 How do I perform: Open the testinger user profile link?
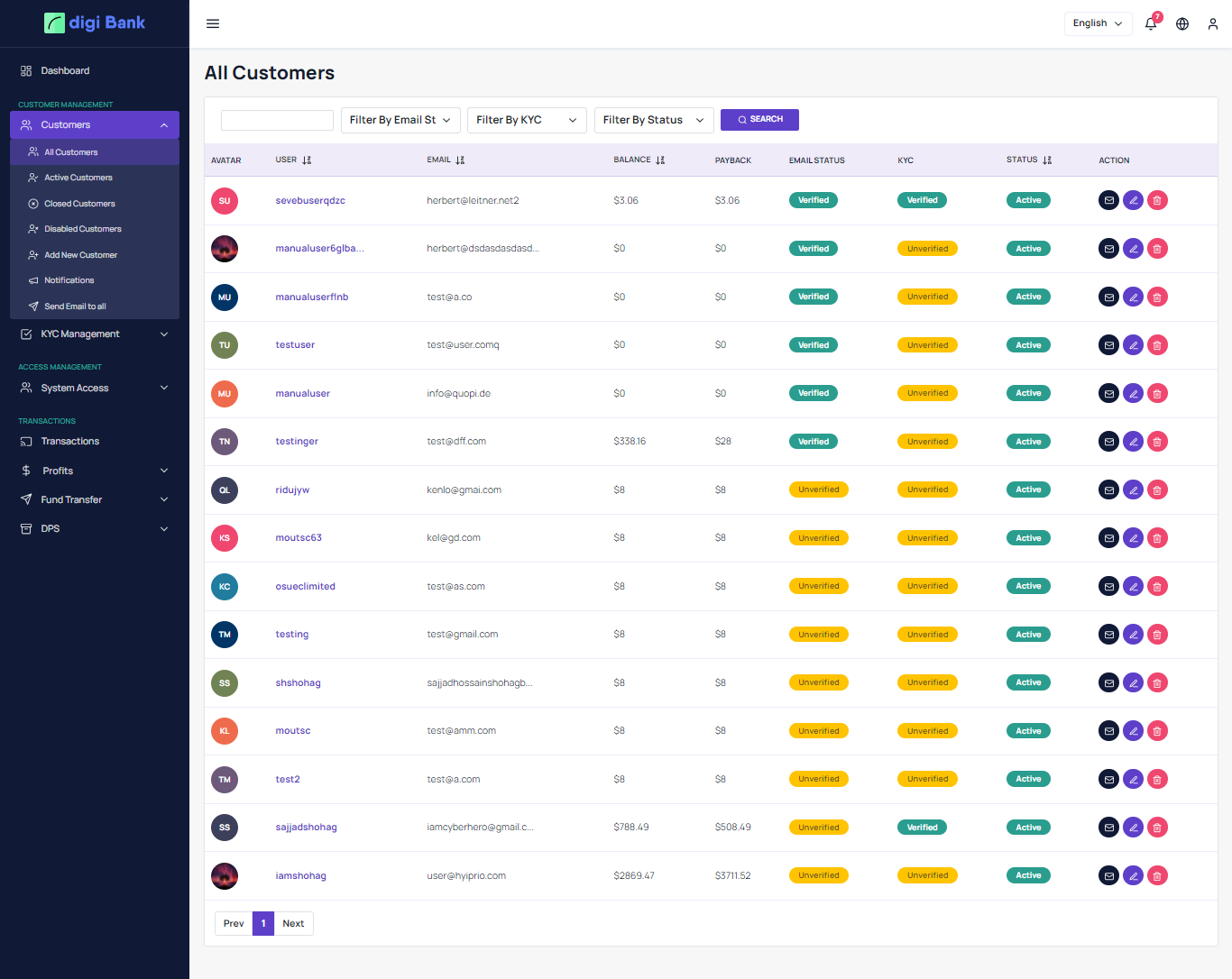tap(297, 442)
